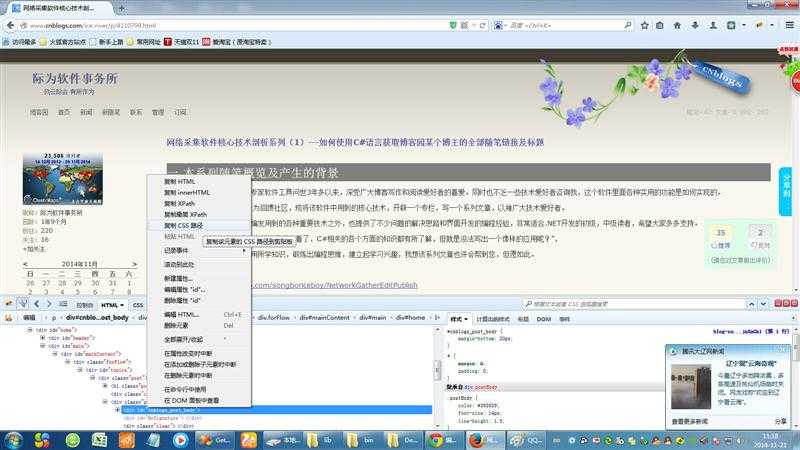This screenshot has height=450, width=800.
Task: Jump to previous Firebug search result
Action: tap(752, 304)
